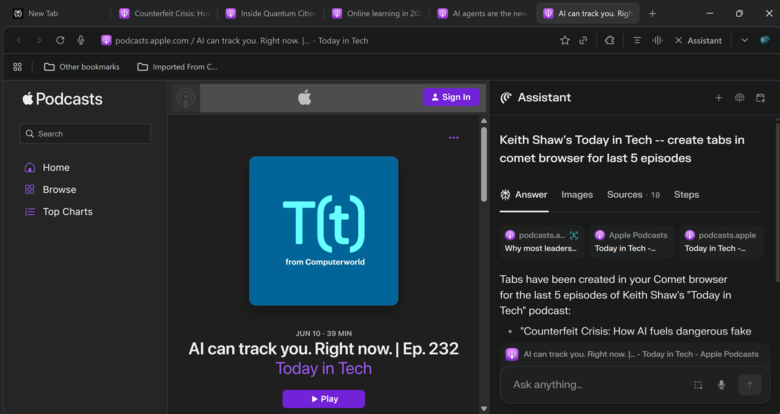Bookmark this page with the star icon
Screen dimensions: 780x414
pyautogui.click(x=564, y=40)
